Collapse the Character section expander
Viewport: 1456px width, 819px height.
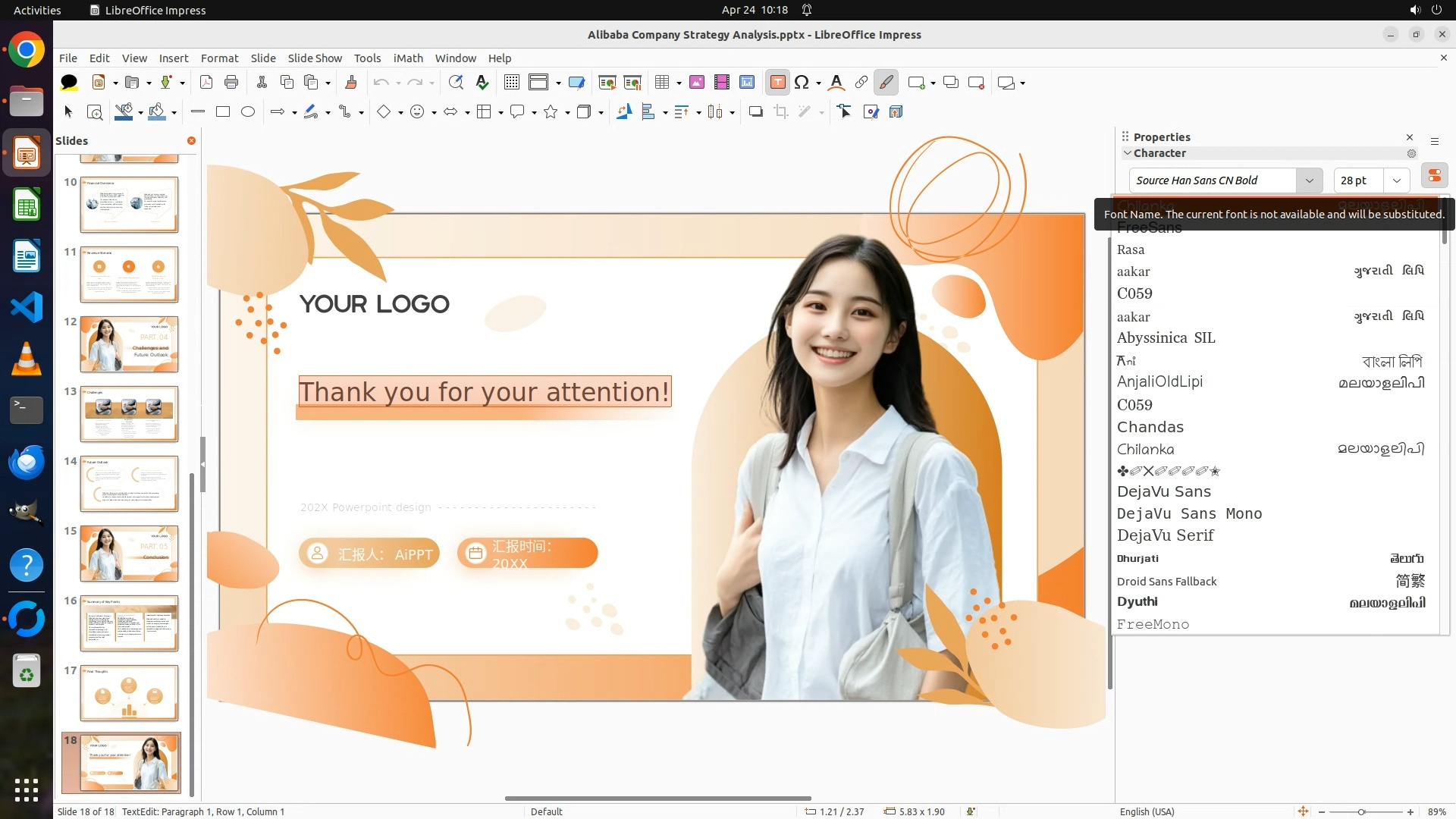[x=1128, y=153]
